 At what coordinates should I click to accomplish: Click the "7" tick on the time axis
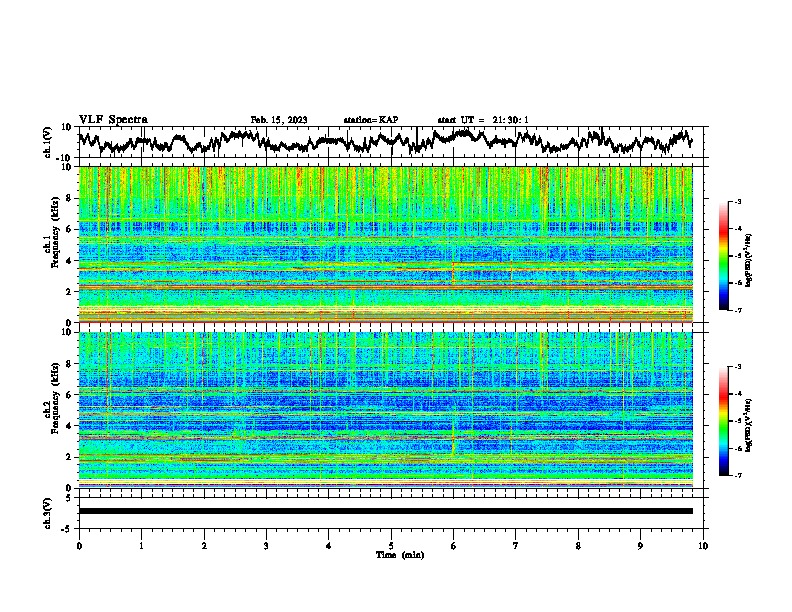click(516, 546)
